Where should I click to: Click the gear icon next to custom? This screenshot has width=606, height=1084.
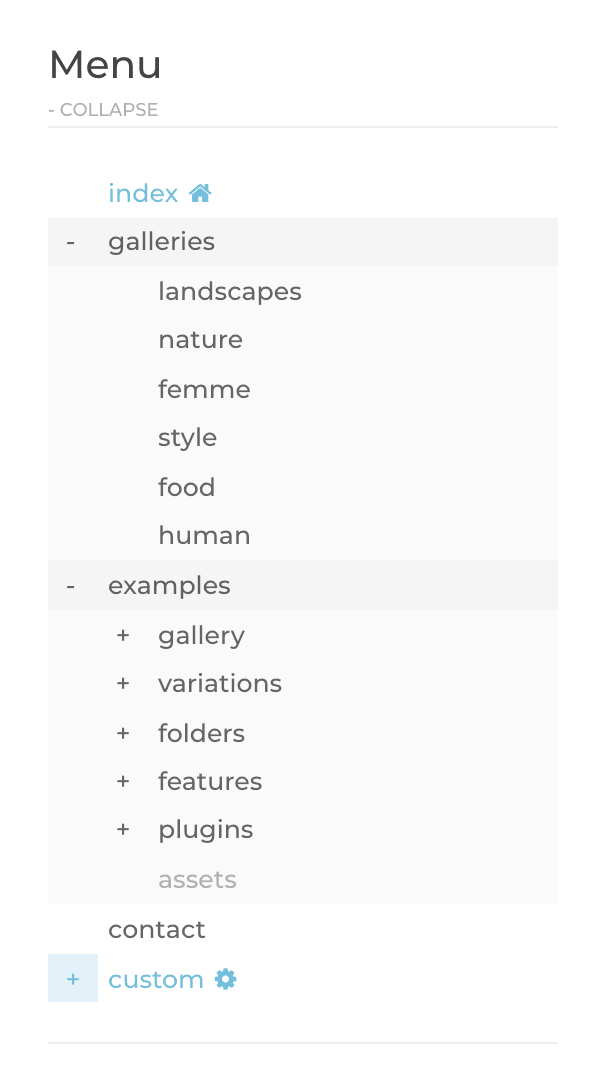click(x=226, y=979)
